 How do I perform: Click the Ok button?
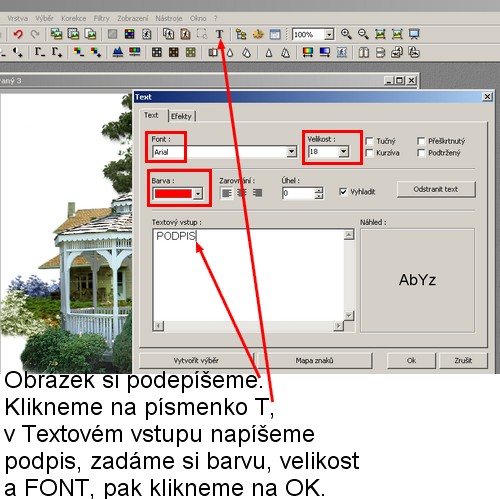pyautogui.click(x=411, y=360)
